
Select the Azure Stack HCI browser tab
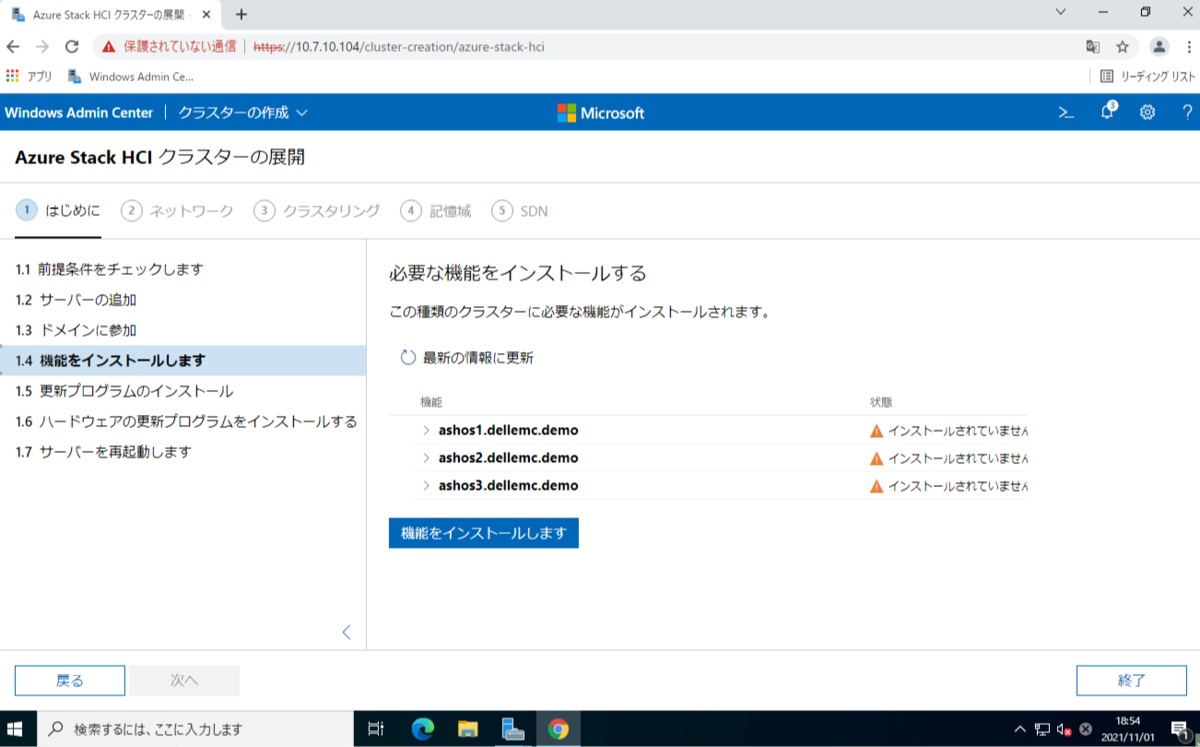pyautogui.click(x=111, y=15)
